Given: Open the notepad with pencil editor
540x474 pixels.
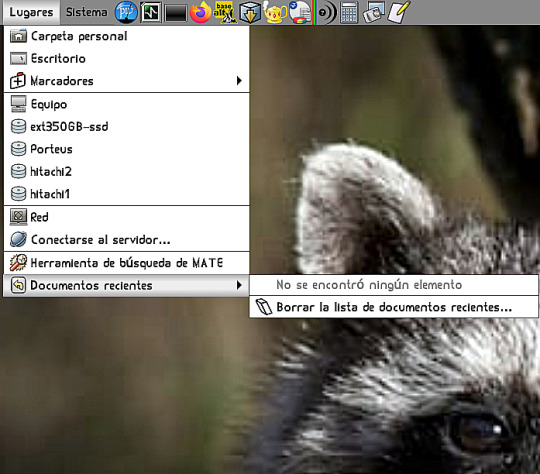Looking at the screenshot, I should tap(398, 12).
